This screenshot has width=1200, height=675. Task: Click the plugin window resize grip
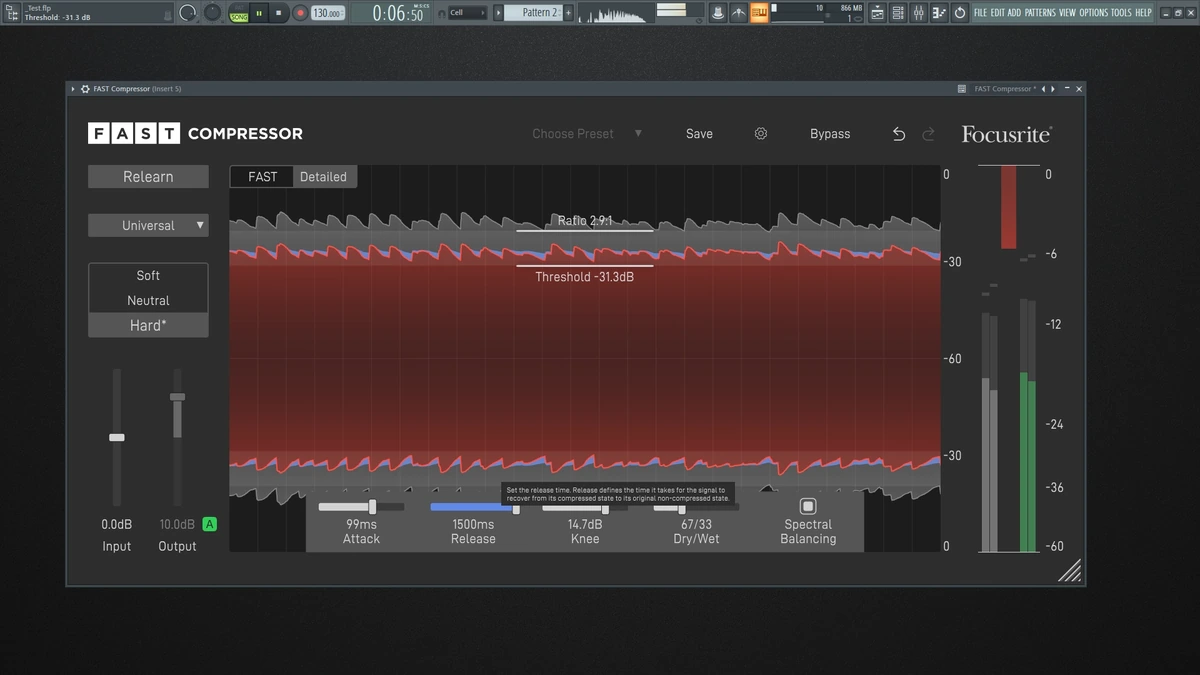[x=1069, y=570]
